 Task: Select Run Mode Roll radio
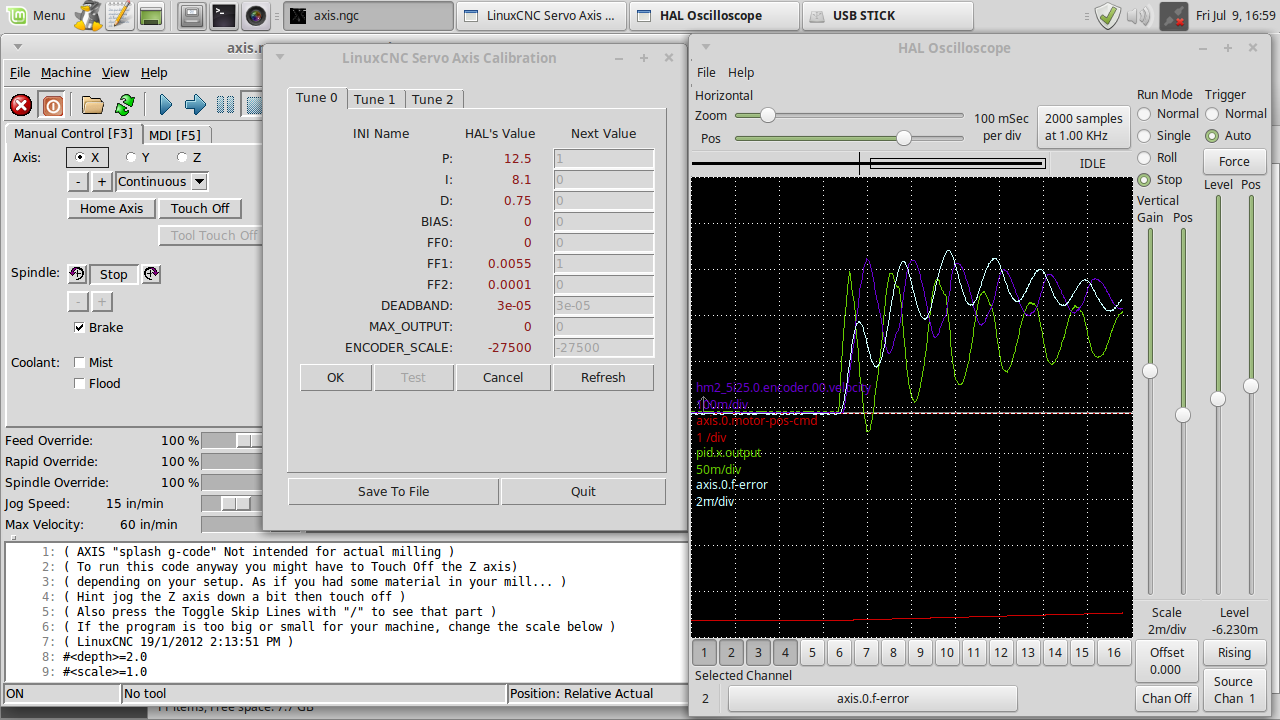tap(1145, 158)
